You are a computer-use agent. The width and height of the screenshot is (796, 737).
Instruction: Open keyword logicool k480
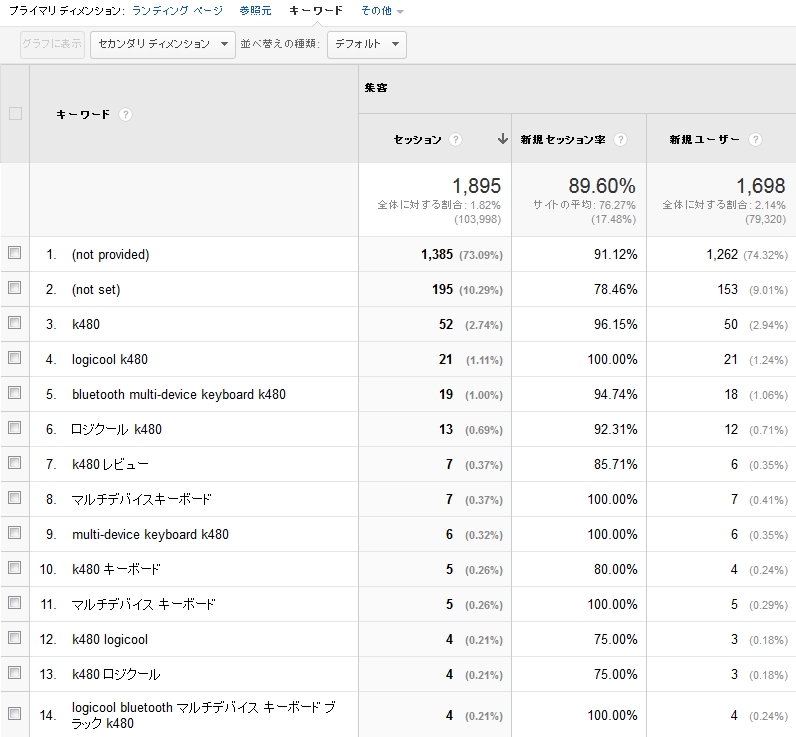pos(110,359)
